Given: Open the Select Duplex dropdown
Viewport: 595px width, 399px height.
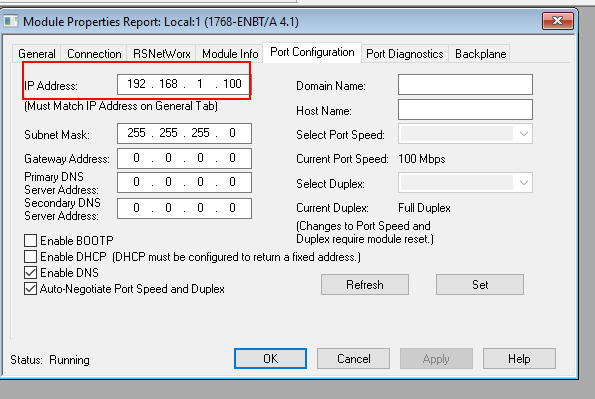Looking at the screenshot, I should pos(465,183).
